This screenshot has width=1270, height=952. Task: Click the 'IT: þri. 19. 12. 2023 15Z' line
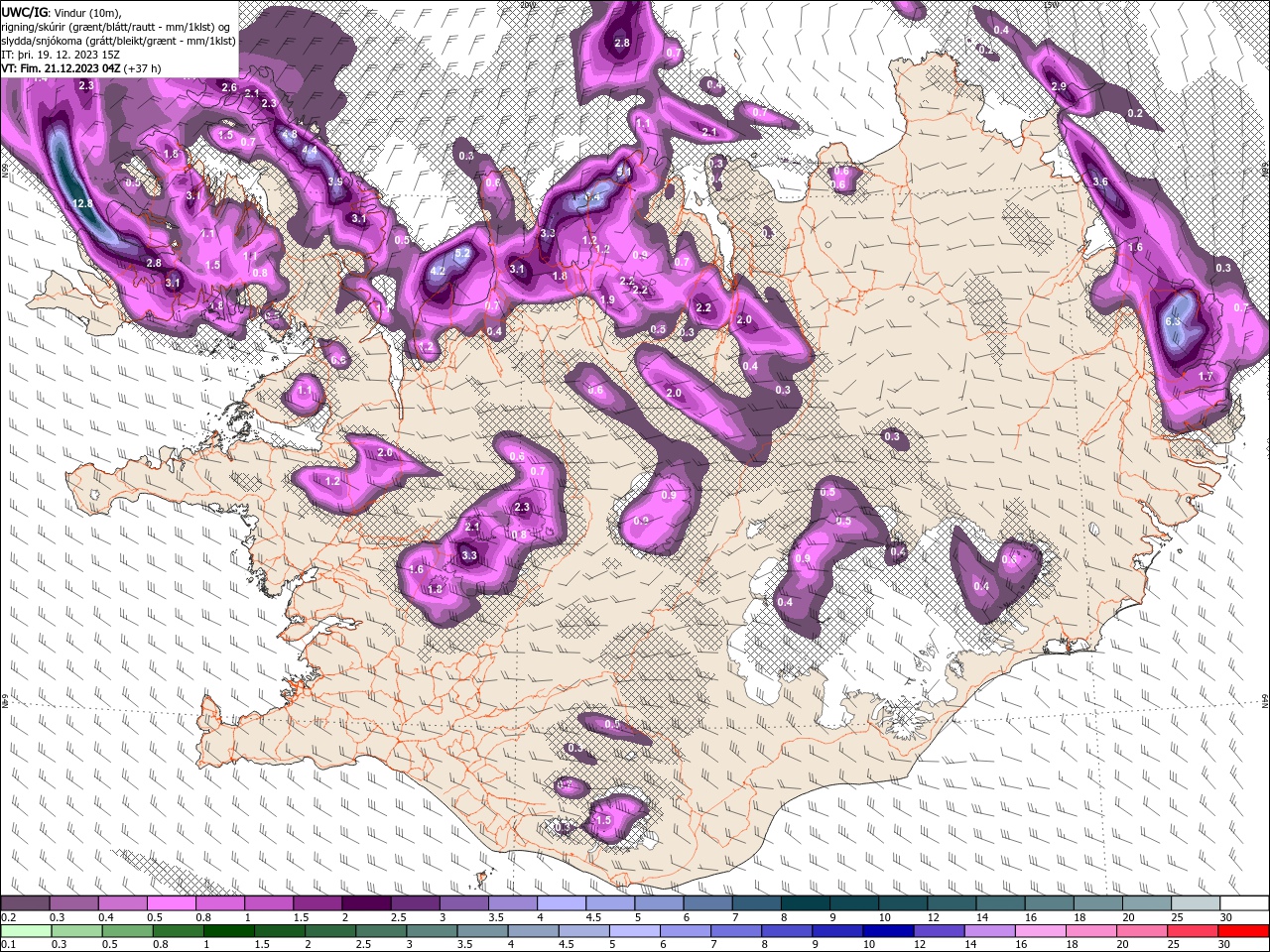coord(61,54)
